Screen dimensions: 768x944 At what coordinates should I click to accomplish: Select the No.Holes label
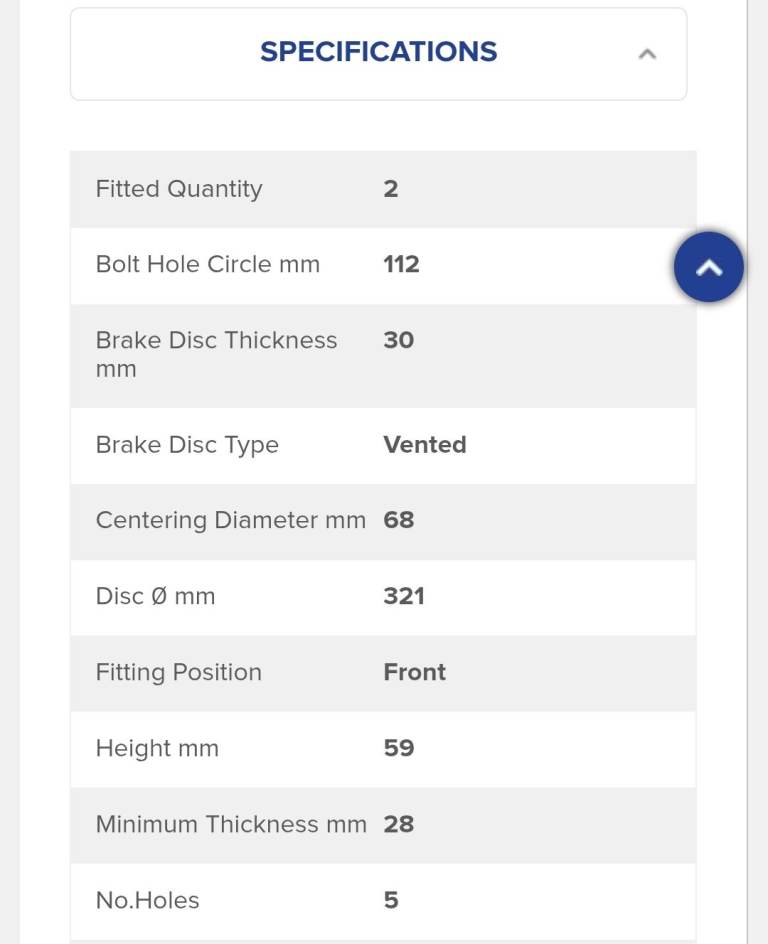click(x=147, y=901)
